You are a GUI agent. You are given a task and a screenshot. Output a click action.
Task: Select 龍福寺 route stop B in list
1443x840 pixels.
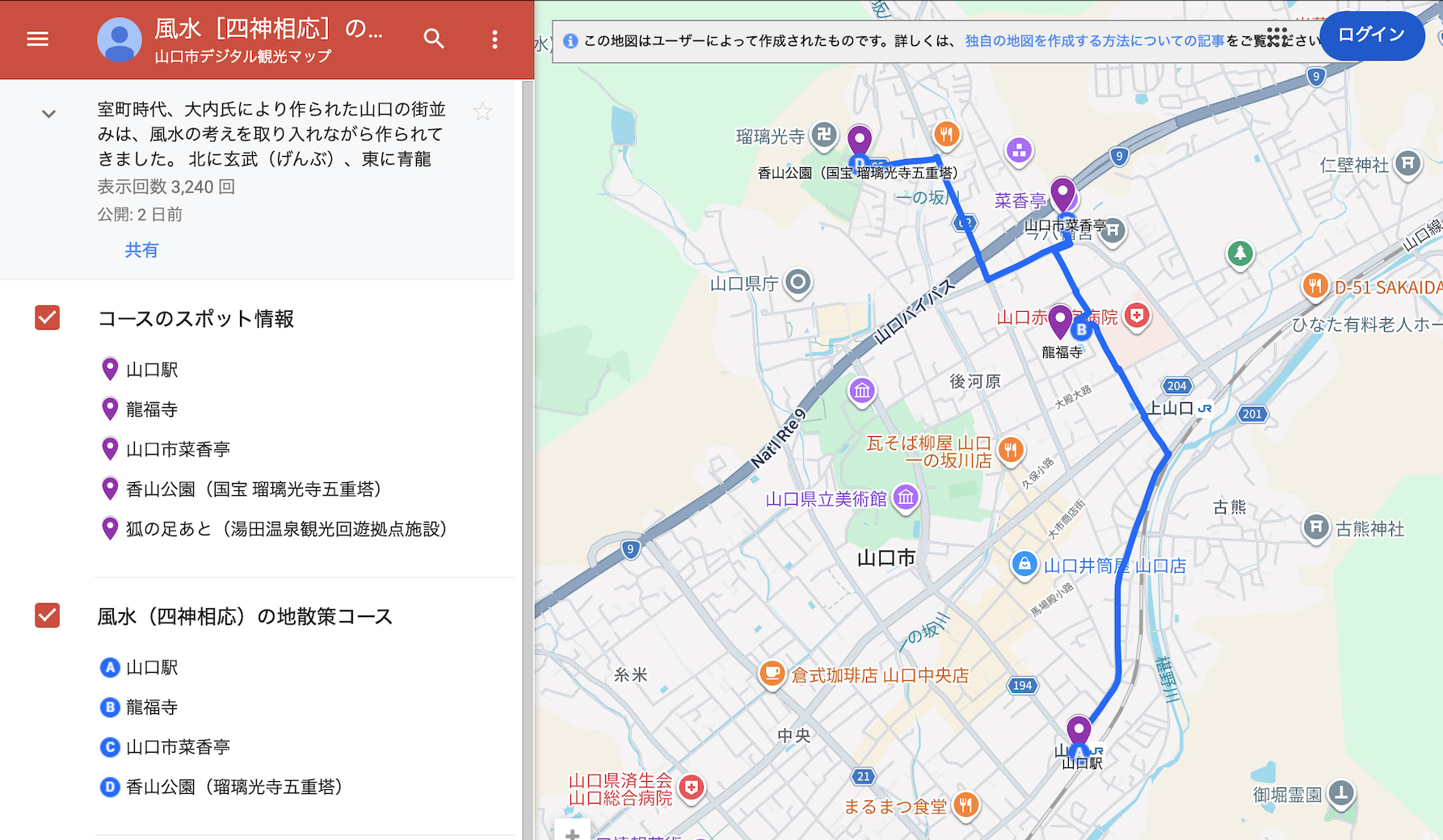point(152,708)
